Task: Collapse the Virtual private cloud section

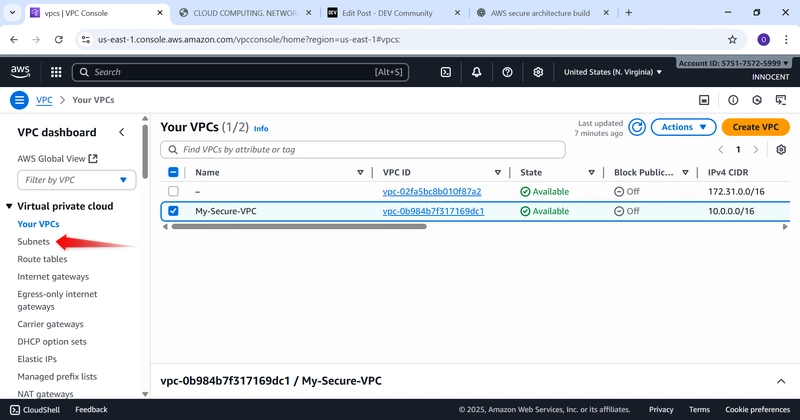Action: coord(9,206)
